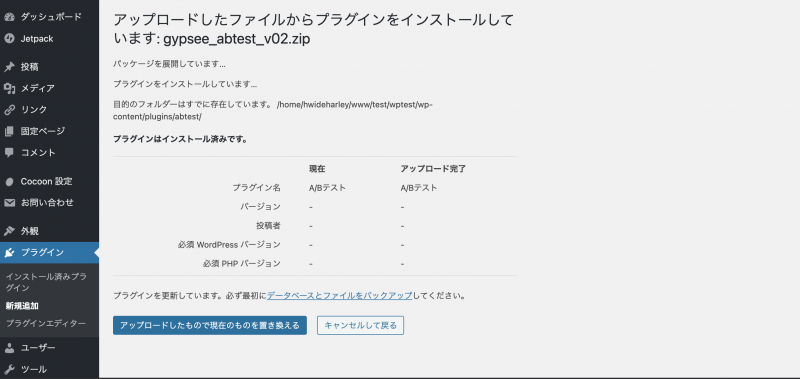Click the chain link icon beside リンク
This screenshot has width=800, height=379.
pyautogui.click(x=9, y=110)
